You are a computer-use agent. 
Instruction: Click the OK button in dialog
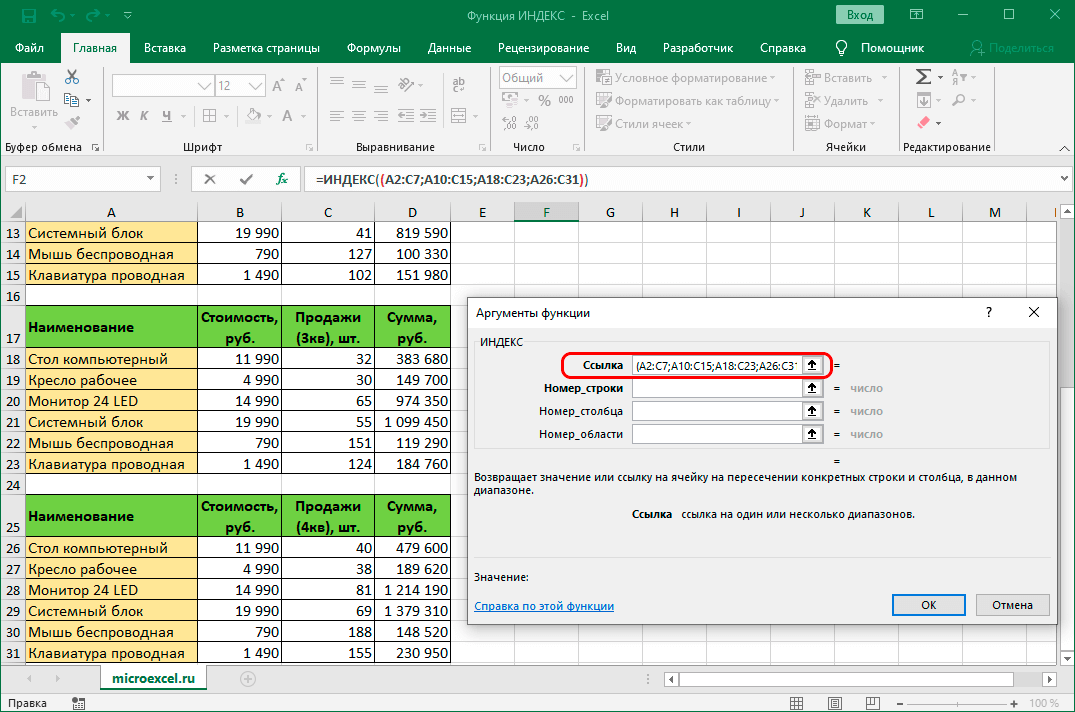928,604
